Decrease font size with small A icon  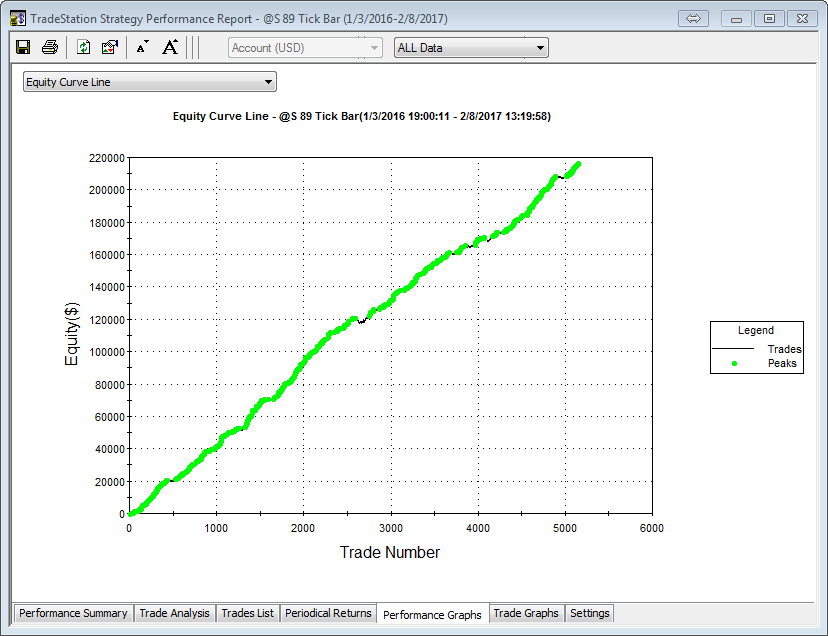(142, 47)
